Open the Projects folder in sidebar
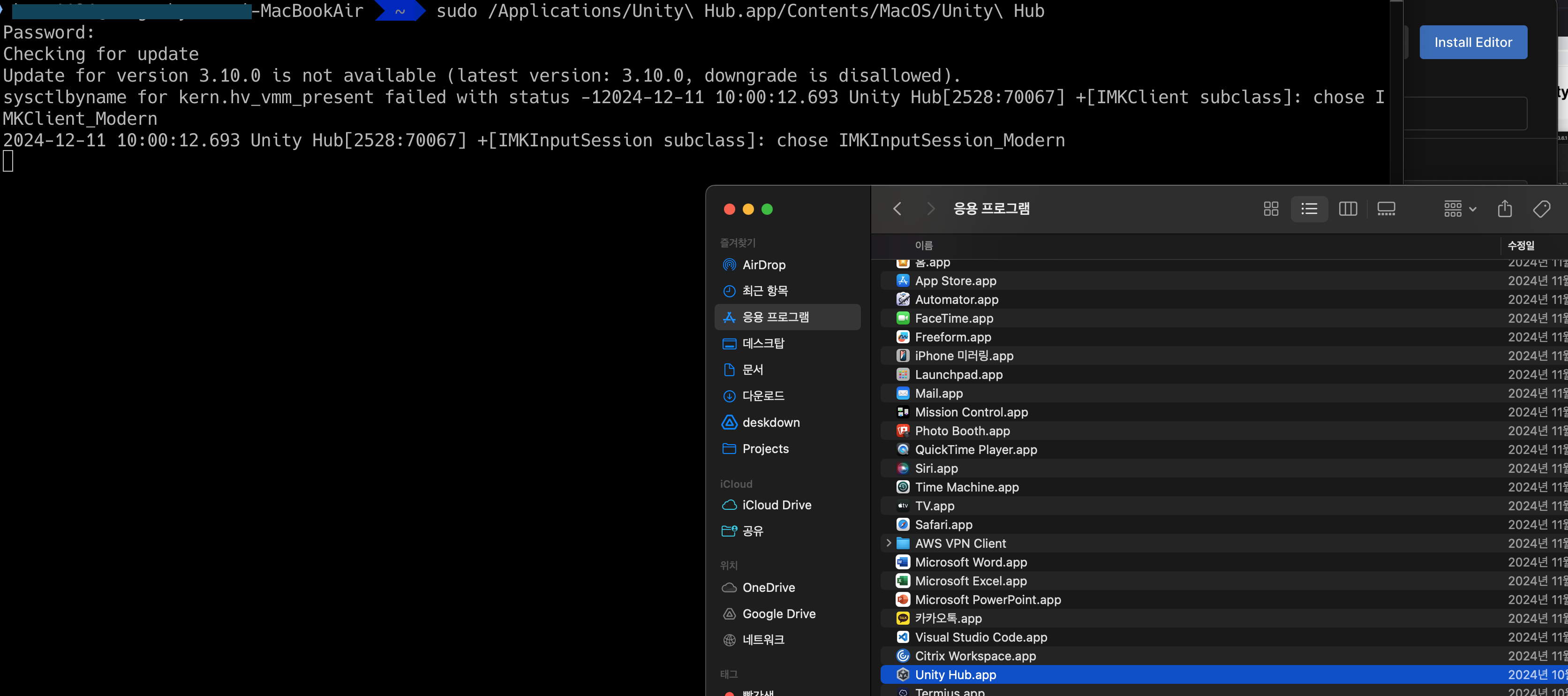The image size is (1568, 696). coord(765,449)
